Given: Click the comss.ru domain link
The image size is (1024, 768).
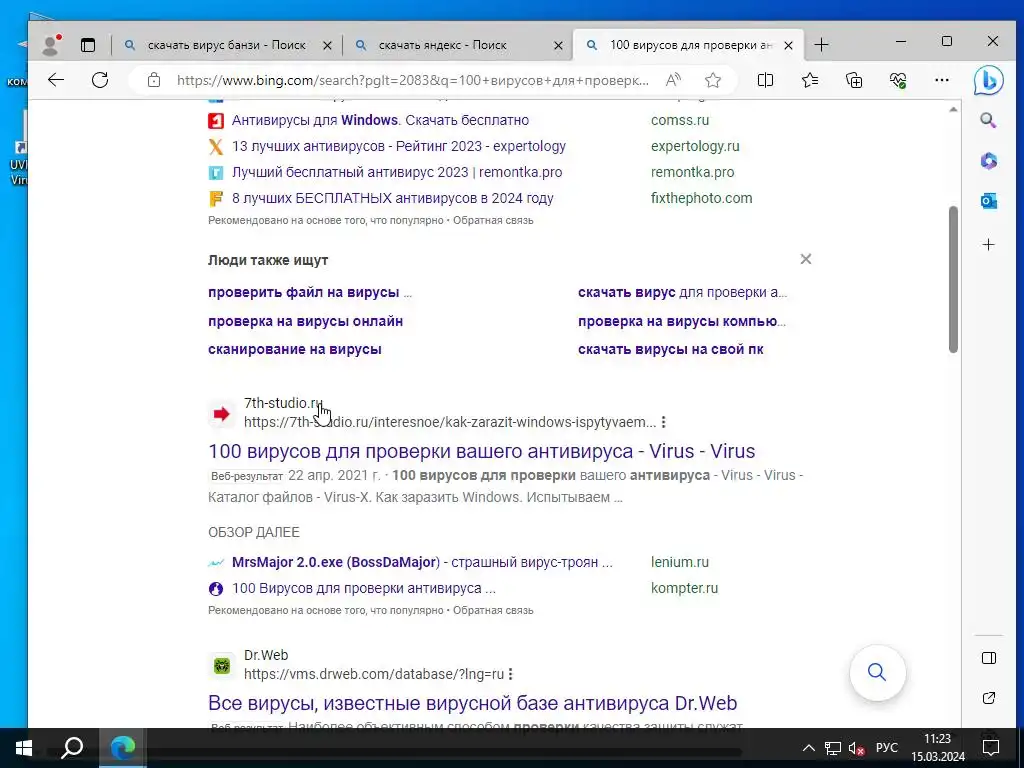Looking at the screenshot, I should (x=680, y=120).
